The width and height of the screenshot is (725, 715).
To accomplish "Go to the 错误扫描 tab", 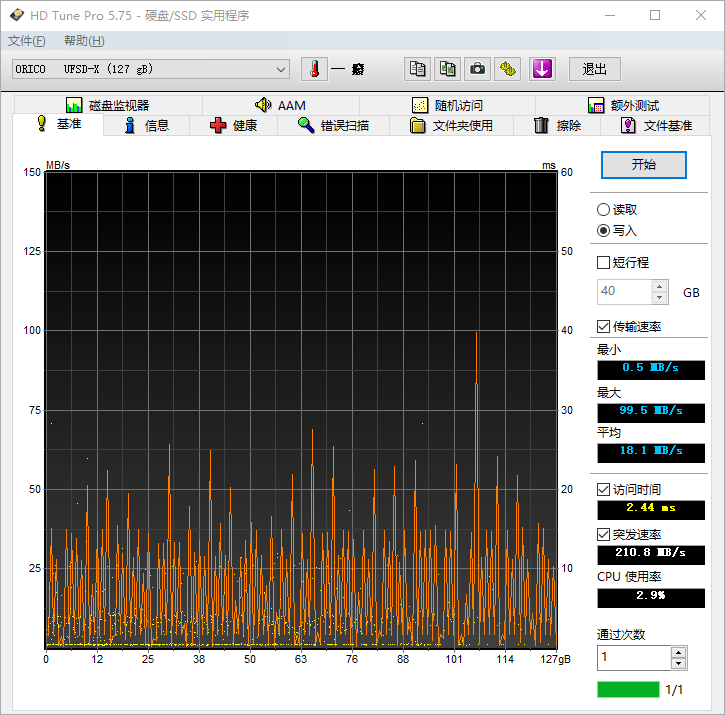I will (x=333, y=125).
